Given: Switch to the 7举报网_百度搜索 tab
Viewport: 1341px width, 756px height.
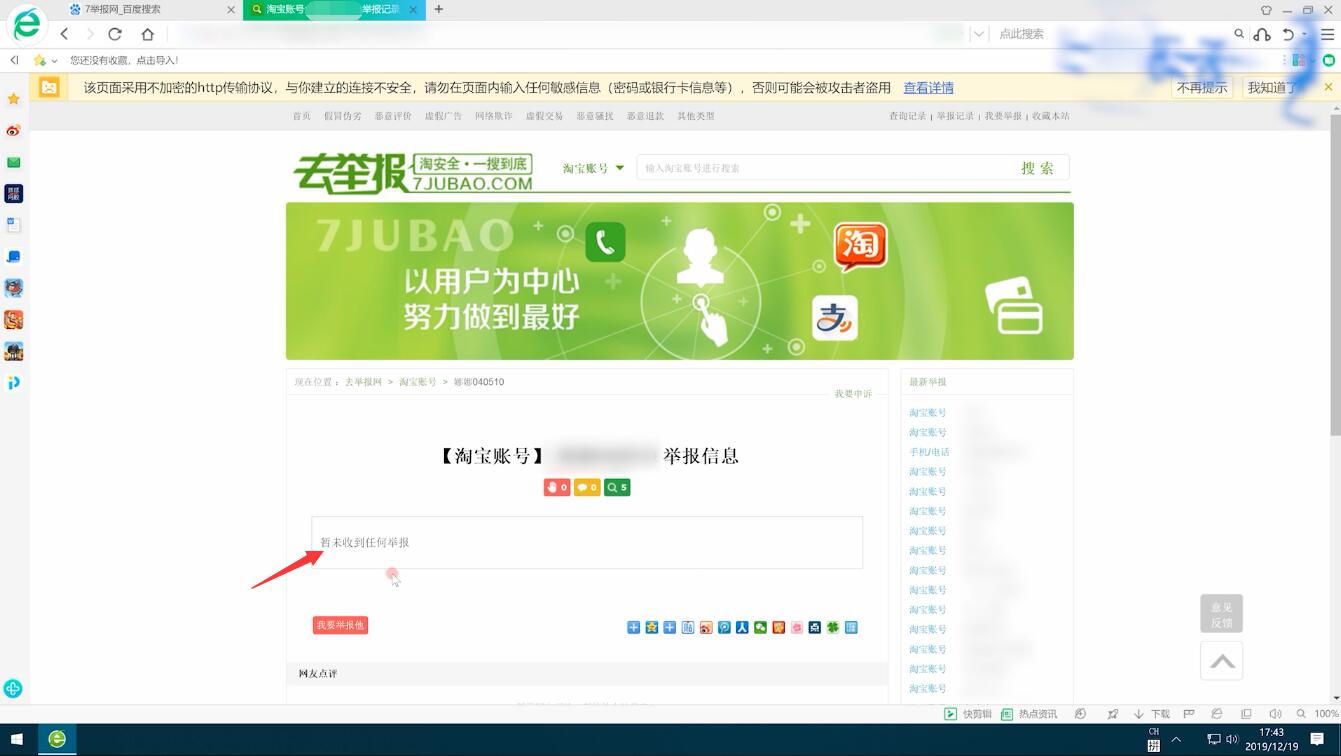Looking at the screenshot, I should (x=153, y=9).
